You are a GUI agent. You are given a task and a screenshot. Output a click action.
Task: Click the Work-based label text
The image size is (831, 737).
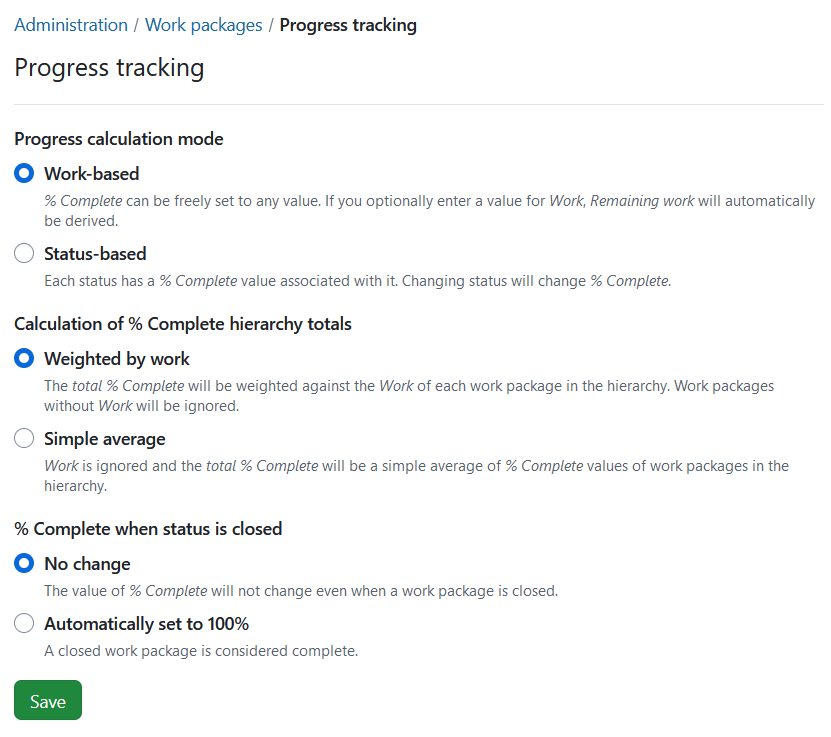(89, 173)
